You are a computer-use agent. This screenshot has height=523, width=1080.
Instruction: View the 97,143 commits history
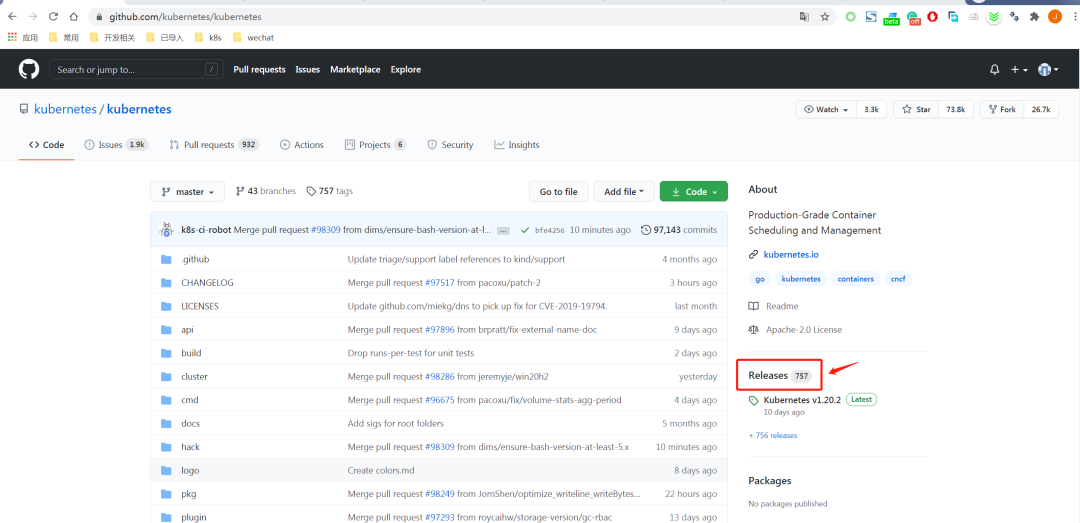pos(678,230)
